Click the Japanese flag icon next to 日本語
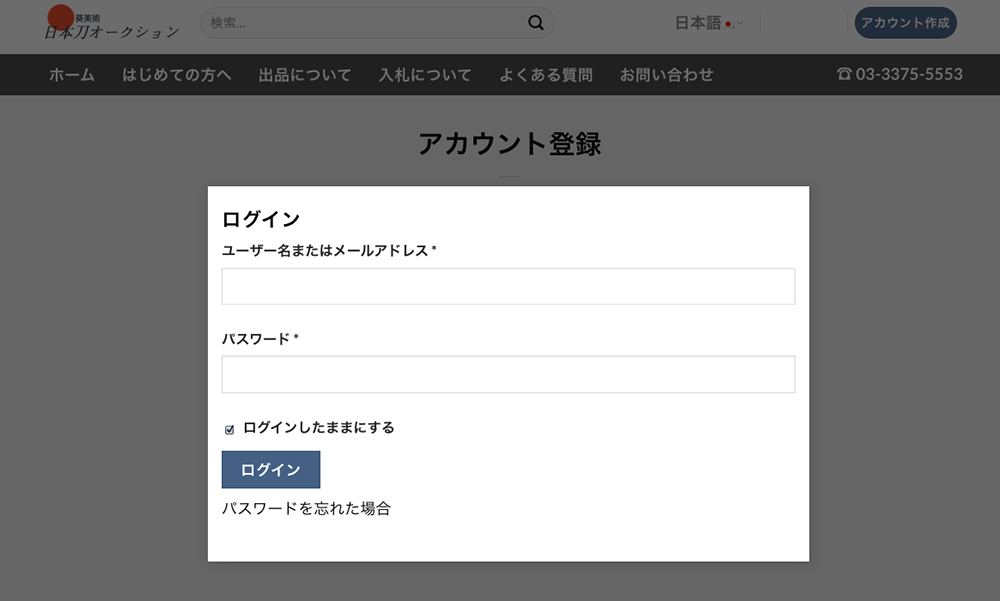This screenshot has height=601, width=1000. tap(729, 23)
